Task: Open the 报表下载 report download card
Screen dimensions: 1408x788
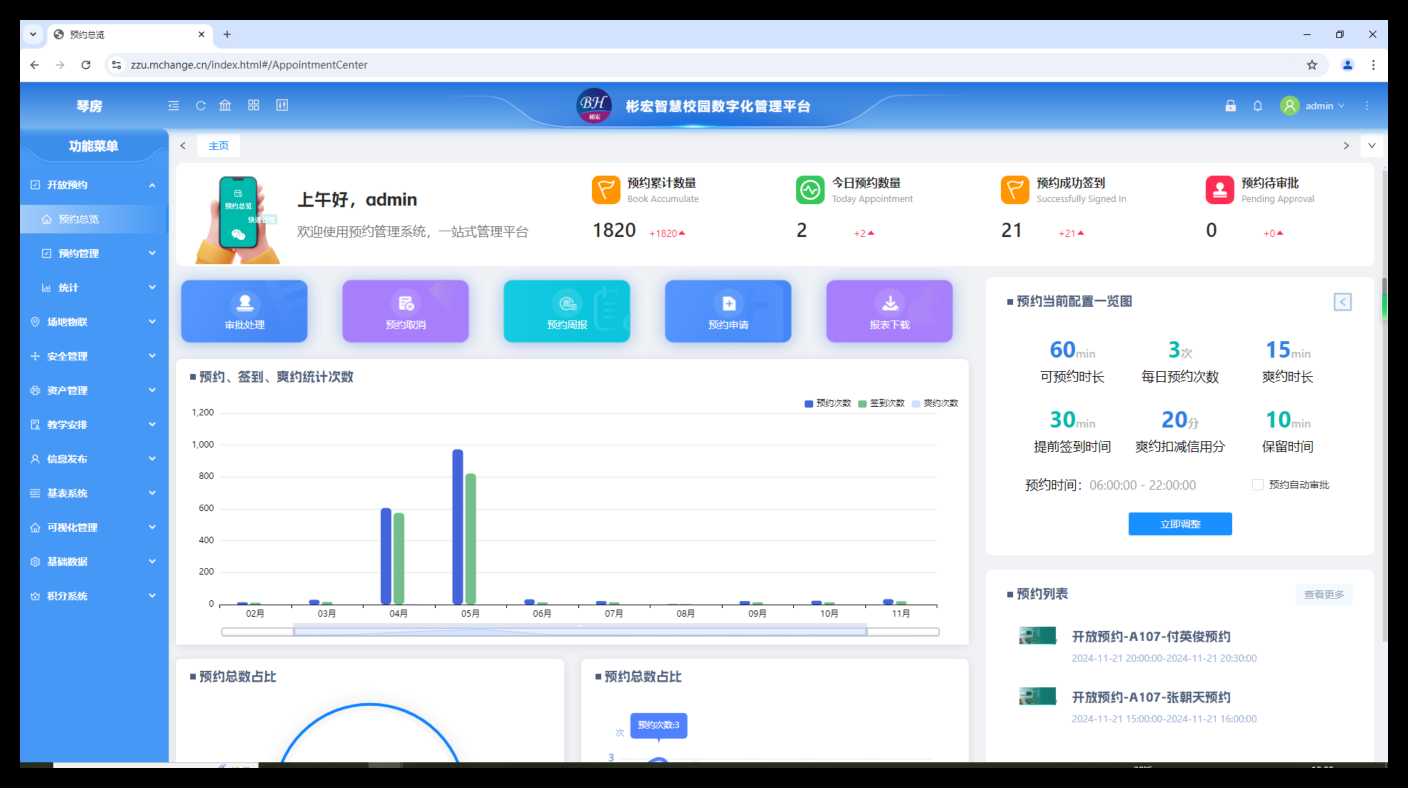Action: coord(889,311)
